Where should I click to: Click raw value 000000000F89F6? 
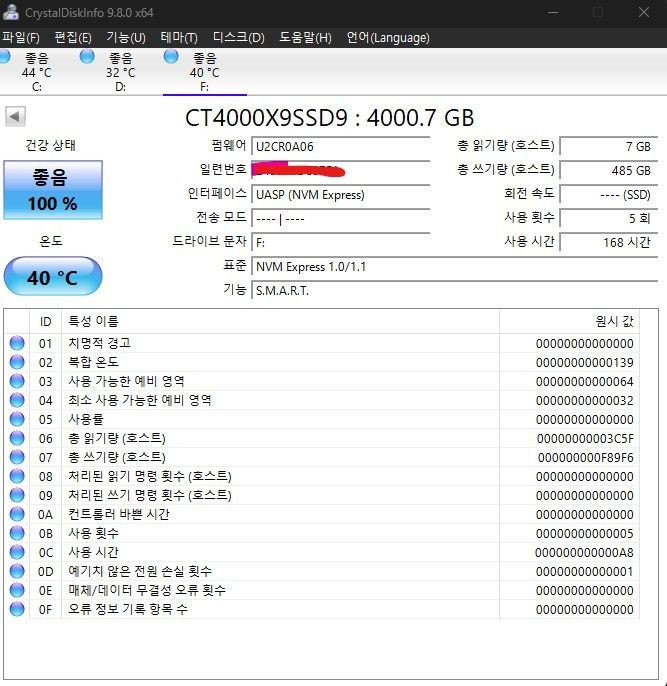[x=585, y=458]
